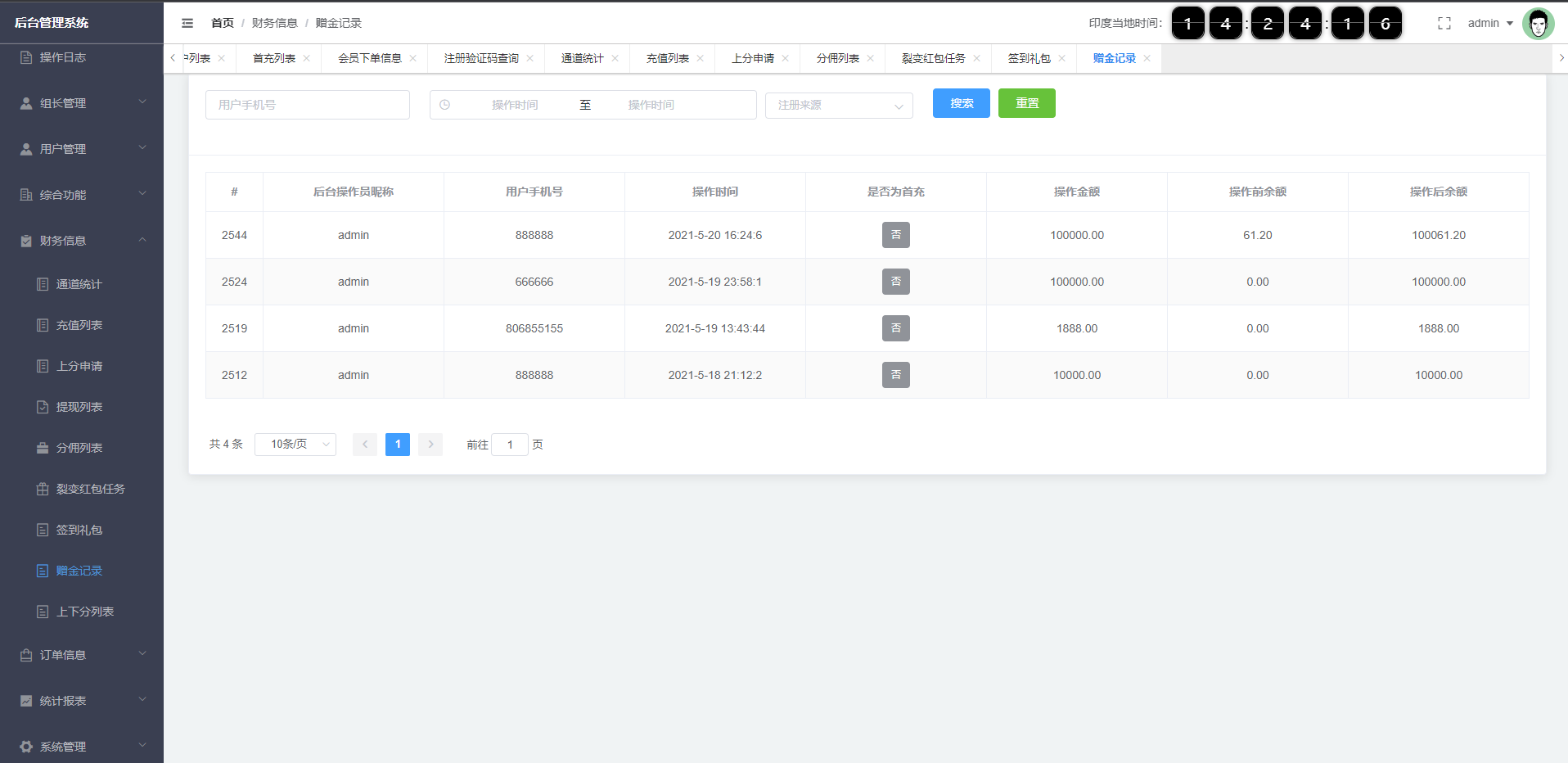Image resolution: width=1568 pixels, height=763 pixels.
Task: Click the blue 搜索 button
Action: click(x=961, y=103)
